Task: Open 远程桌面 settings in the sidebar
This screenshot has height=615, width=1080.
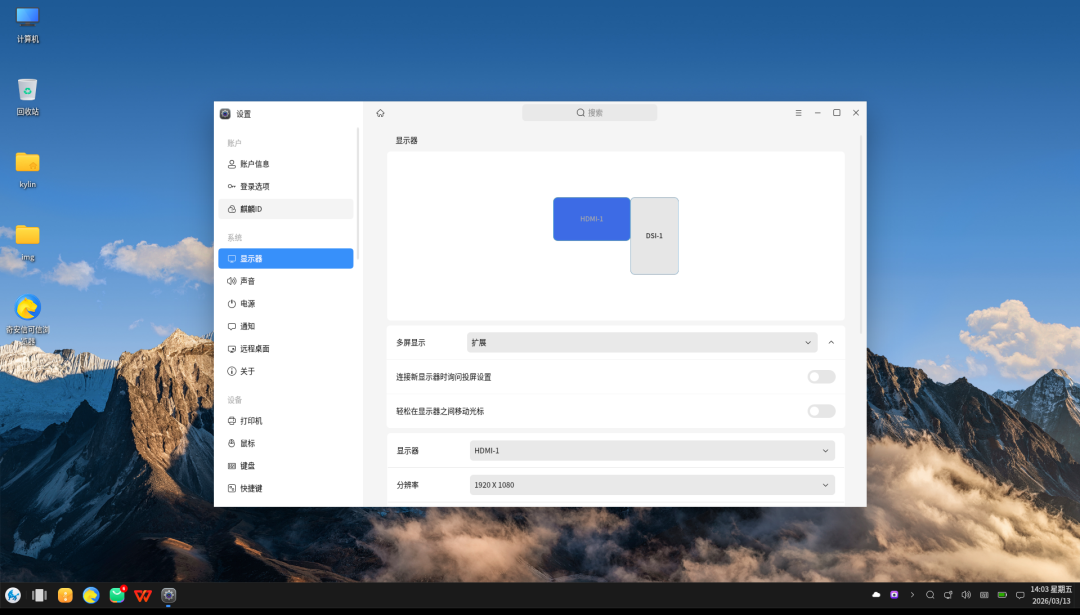Action: coord(286,348)
